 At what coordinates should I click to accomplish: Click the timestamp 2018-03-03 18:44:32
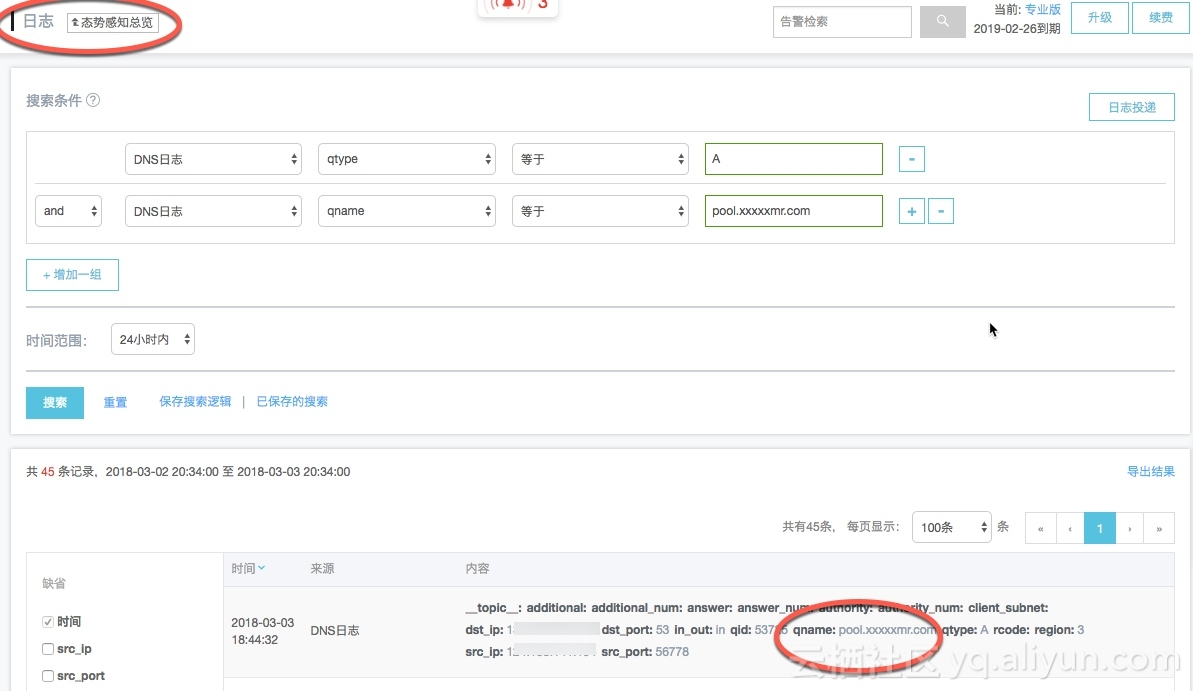262,631
